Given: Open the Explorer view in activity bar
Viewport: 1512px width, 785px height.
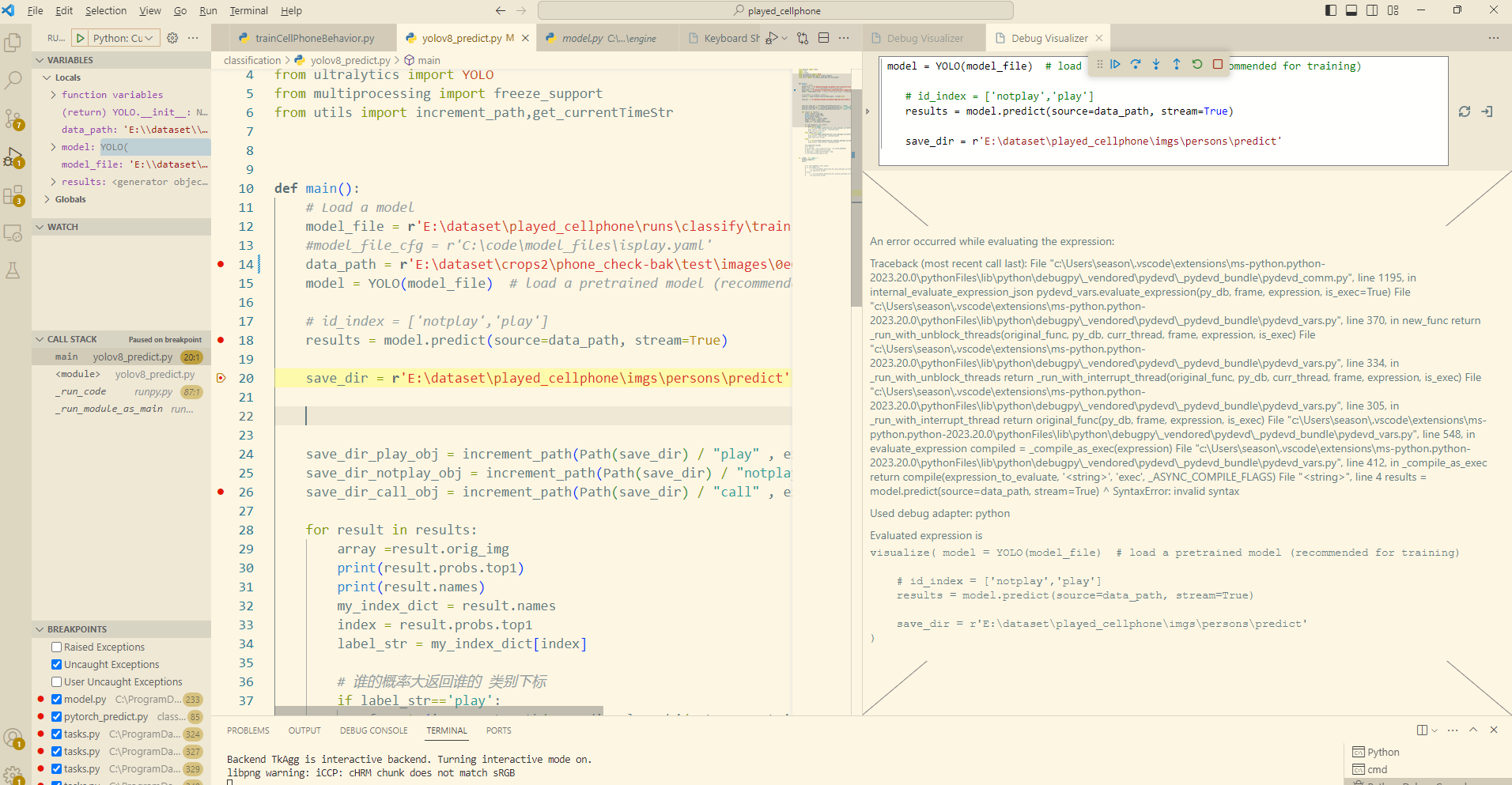Looking at the screenshot, I should (13, 43).
